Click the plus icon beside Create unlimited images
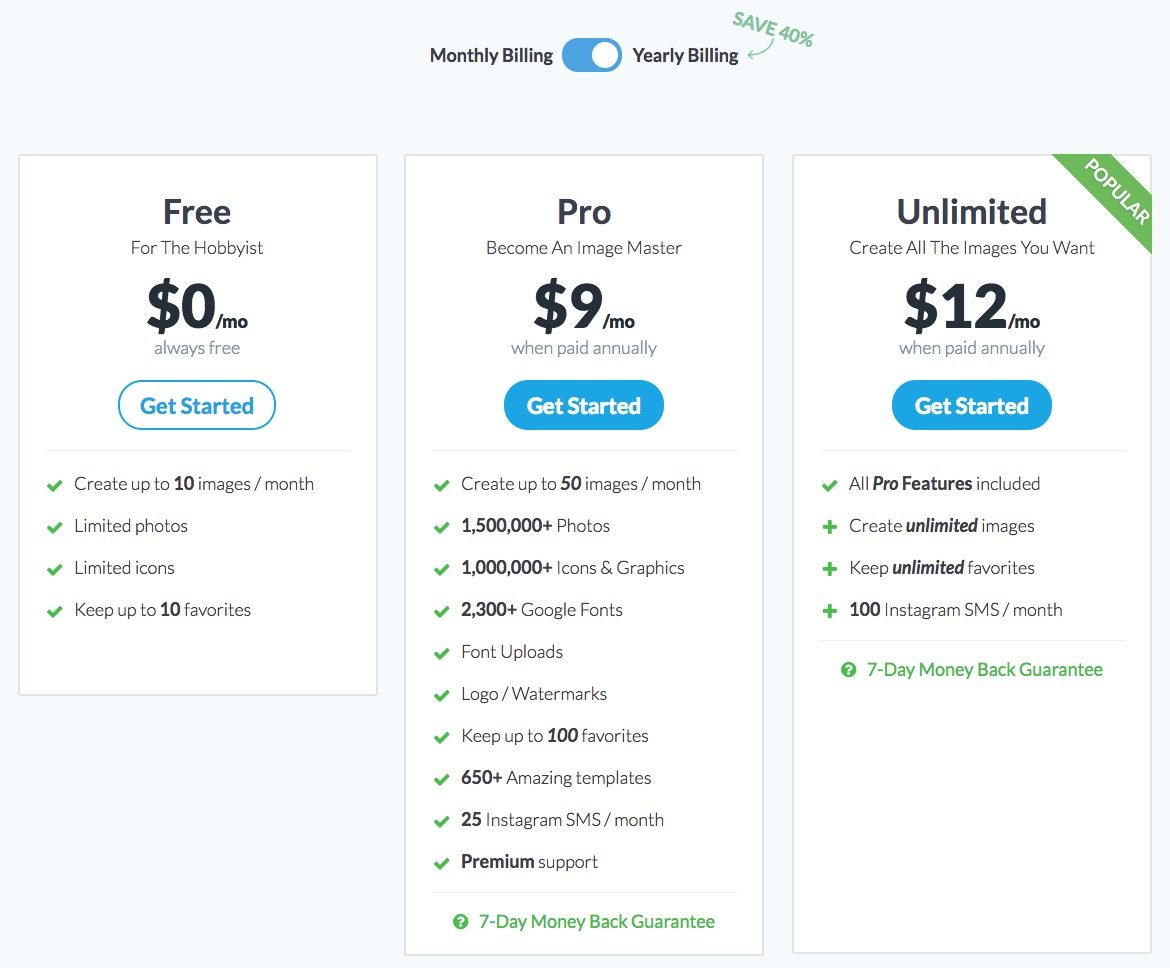The image size is (1170, 968). [829, 527]
